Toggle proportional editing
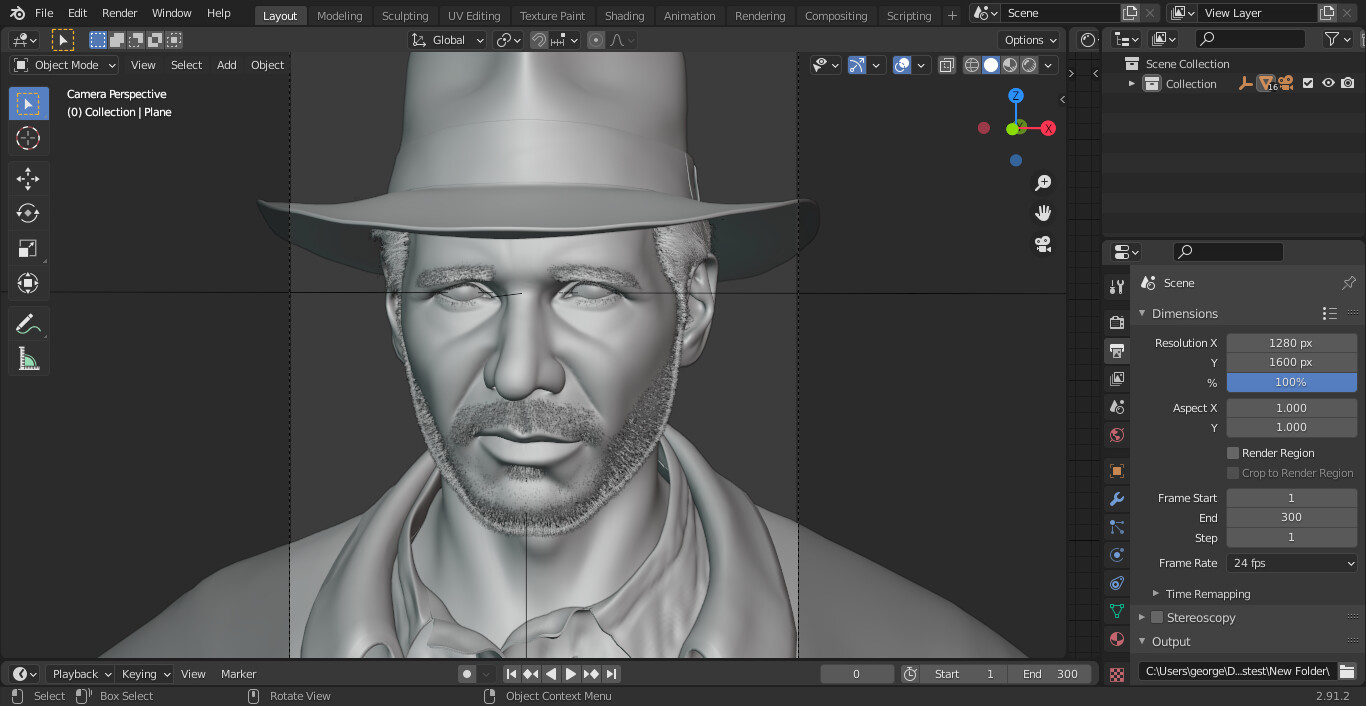Image resolution: width=1366 pixels, height=706 pixels. [x=596, y=40]
